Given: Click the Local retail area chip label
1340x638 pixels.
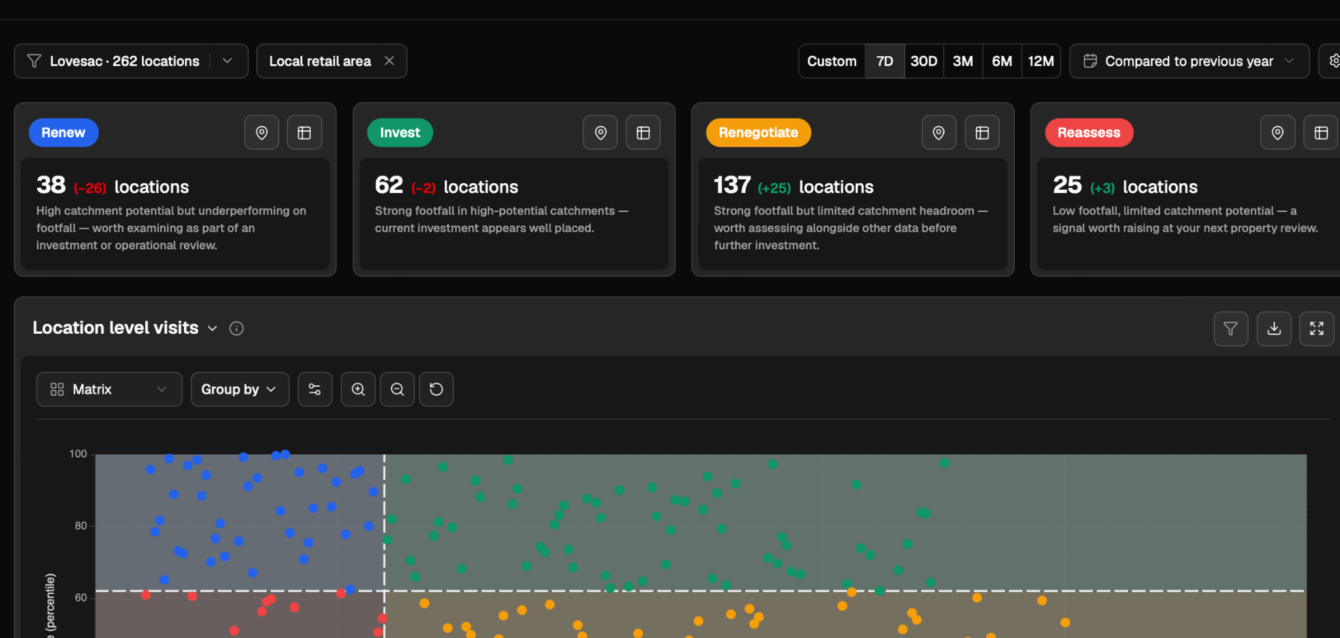Looking at the screenshot, I should point(320,61).
